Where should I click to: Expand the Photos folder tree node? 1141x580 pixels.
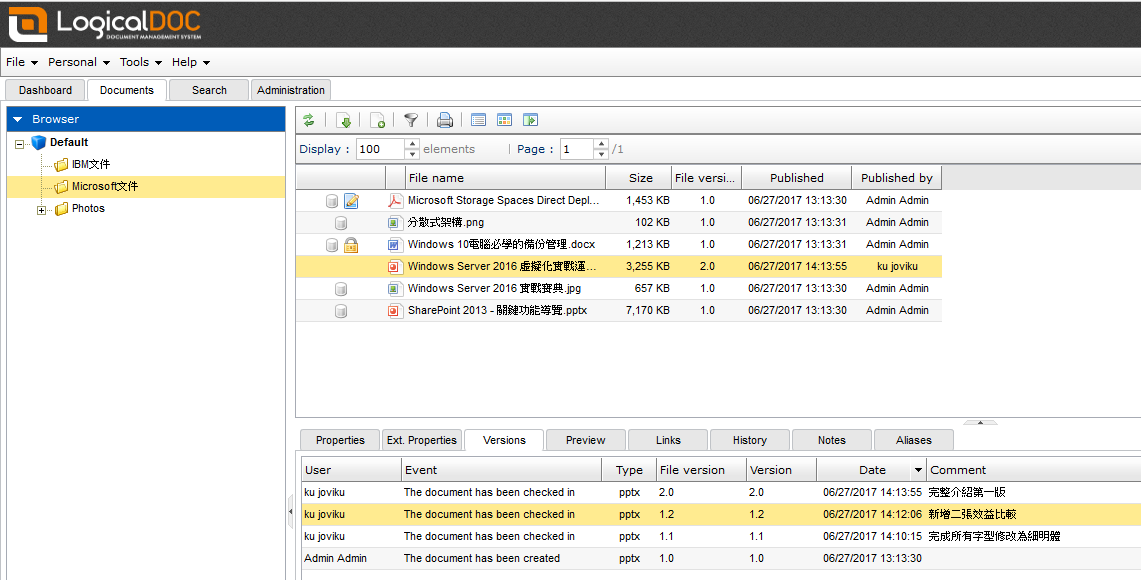pyautogui.click(x=41, y=210)
